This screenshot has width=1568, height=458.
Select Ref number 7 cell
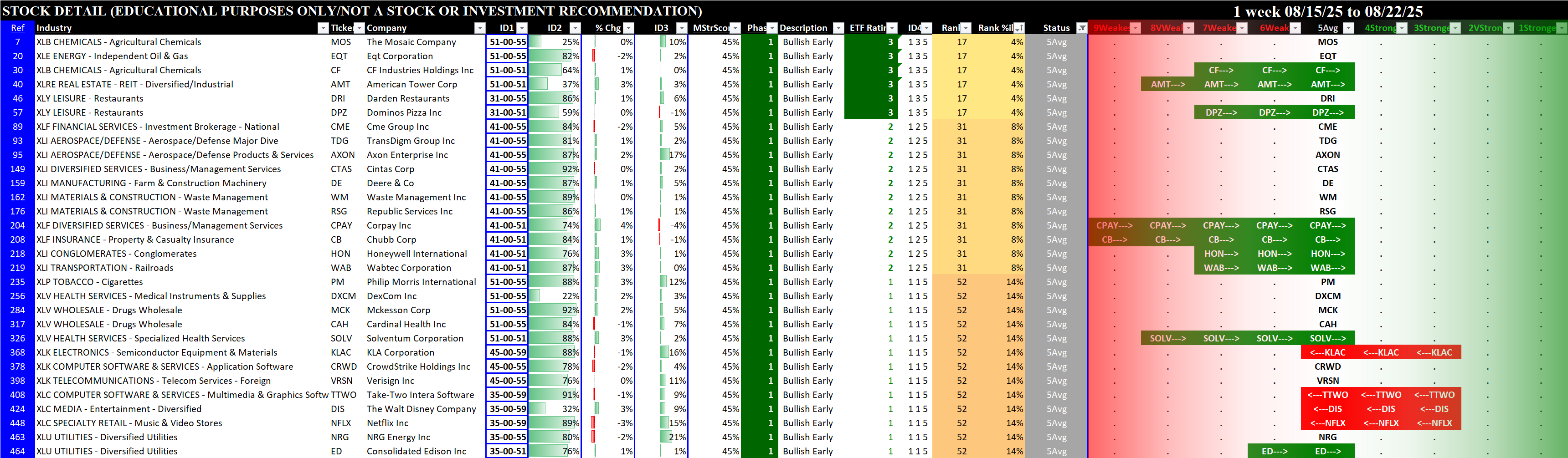(18, 42)
